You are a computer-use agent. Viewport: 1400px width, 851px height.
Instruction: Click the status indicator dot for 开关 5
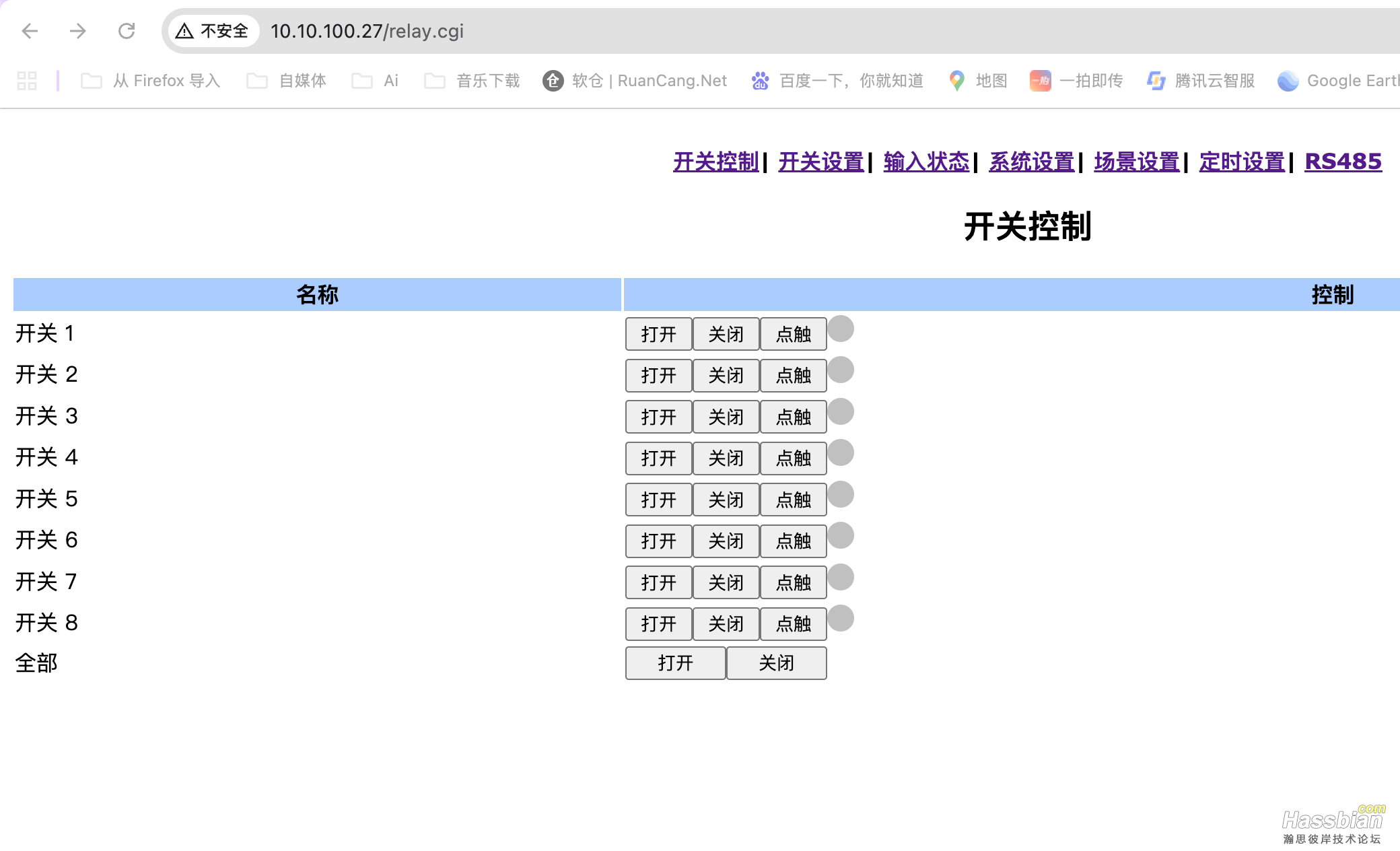coord(841,496)
